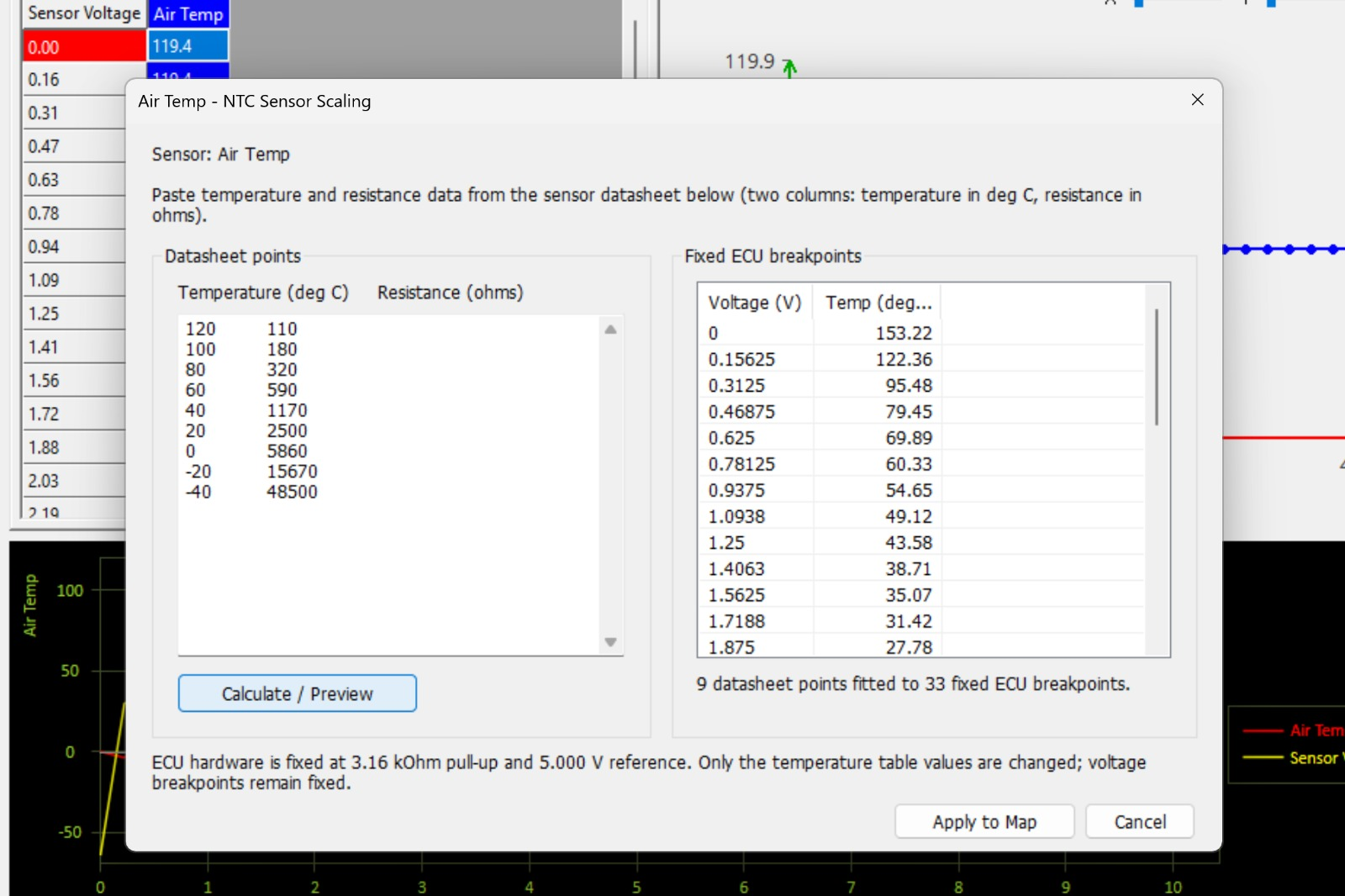Click the Sensor Voltage column header
The image size is (1345, 896).
[x=84, y=13]
